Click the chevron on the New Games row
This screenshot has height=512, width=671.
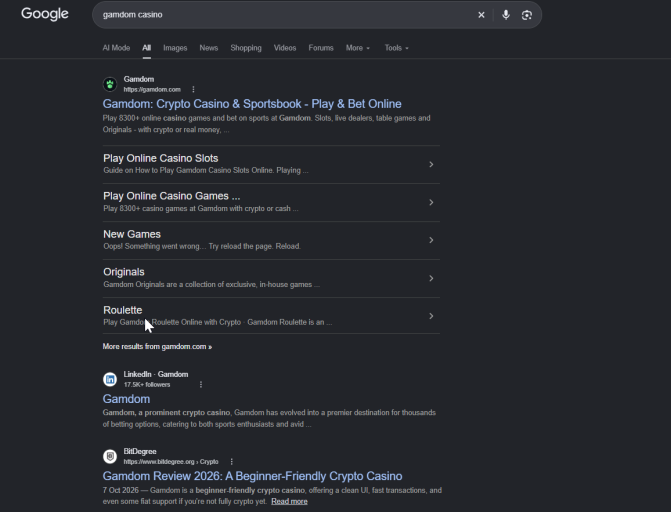pyautogui.click(x=431, y=240)
